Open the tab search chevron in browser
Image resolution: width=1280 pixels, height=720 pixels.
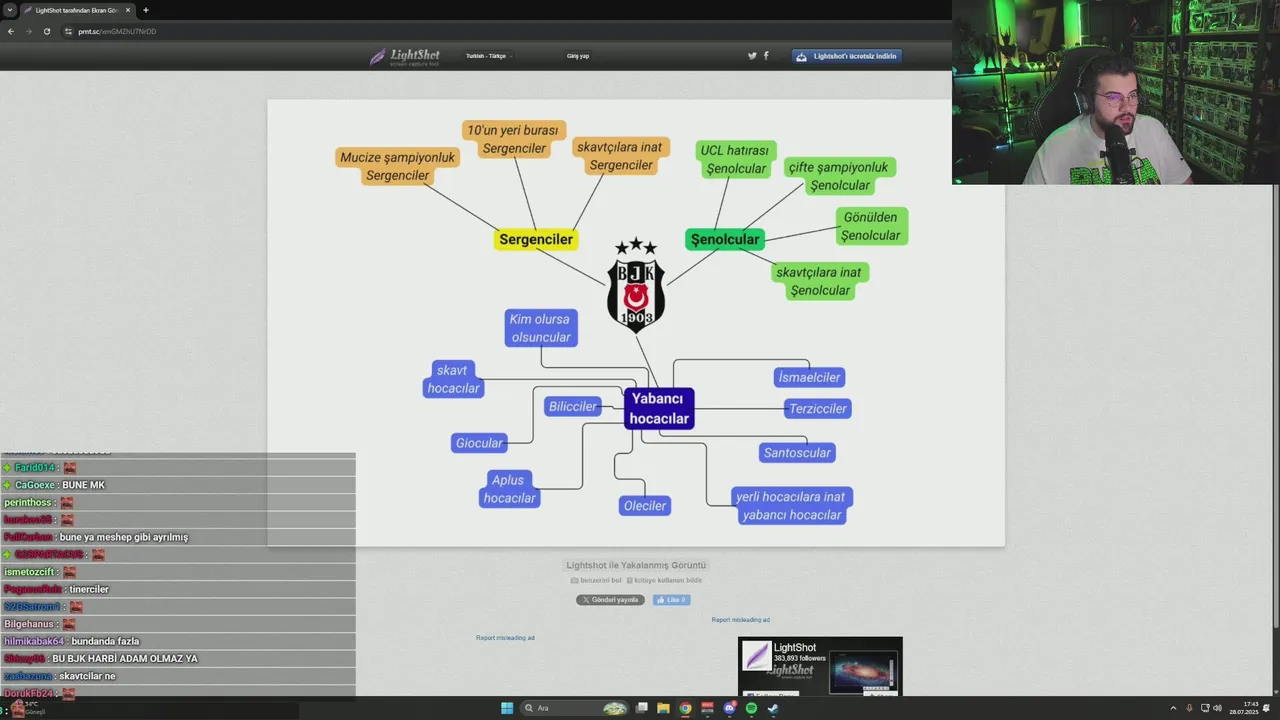tap(10, 10)
